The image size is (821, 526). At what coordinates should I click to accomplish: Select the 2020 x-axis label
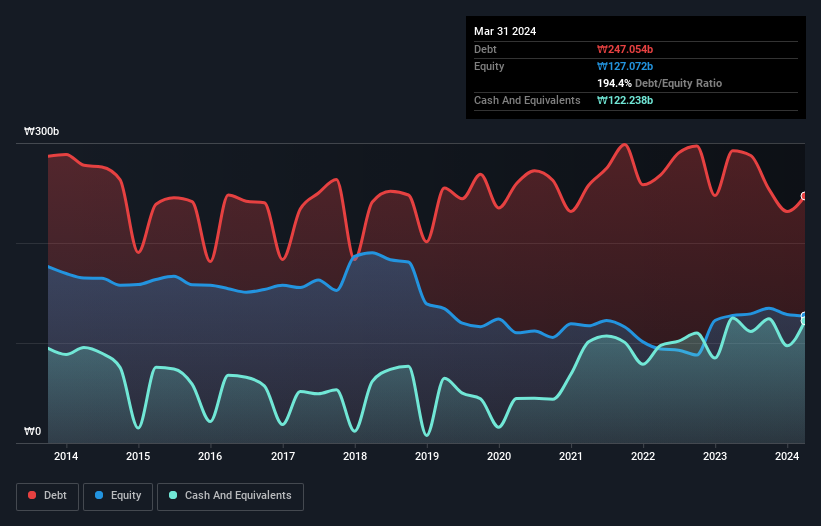[x=499, y=456]
